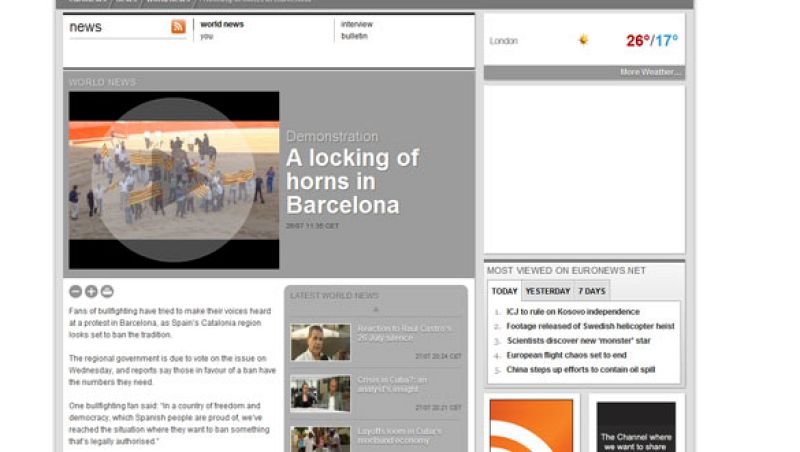The height and width of the screenshot is (452, 800).
Task: Open the bulletin section link
Action: [354, 36]
